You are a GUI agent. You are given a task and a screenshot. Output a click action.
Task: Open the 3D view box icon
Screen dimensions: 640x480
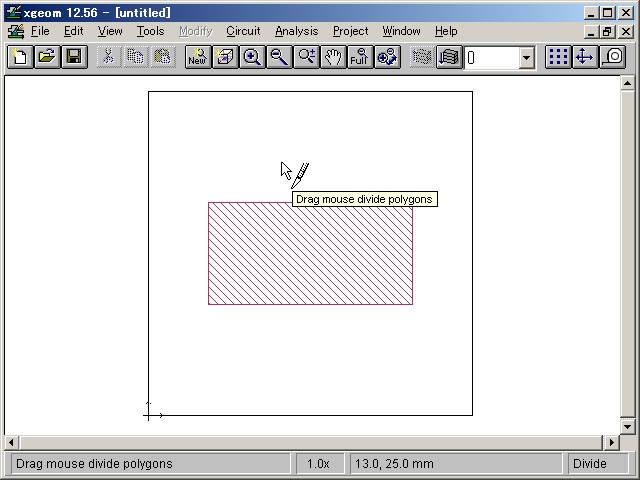click(225, 57)
